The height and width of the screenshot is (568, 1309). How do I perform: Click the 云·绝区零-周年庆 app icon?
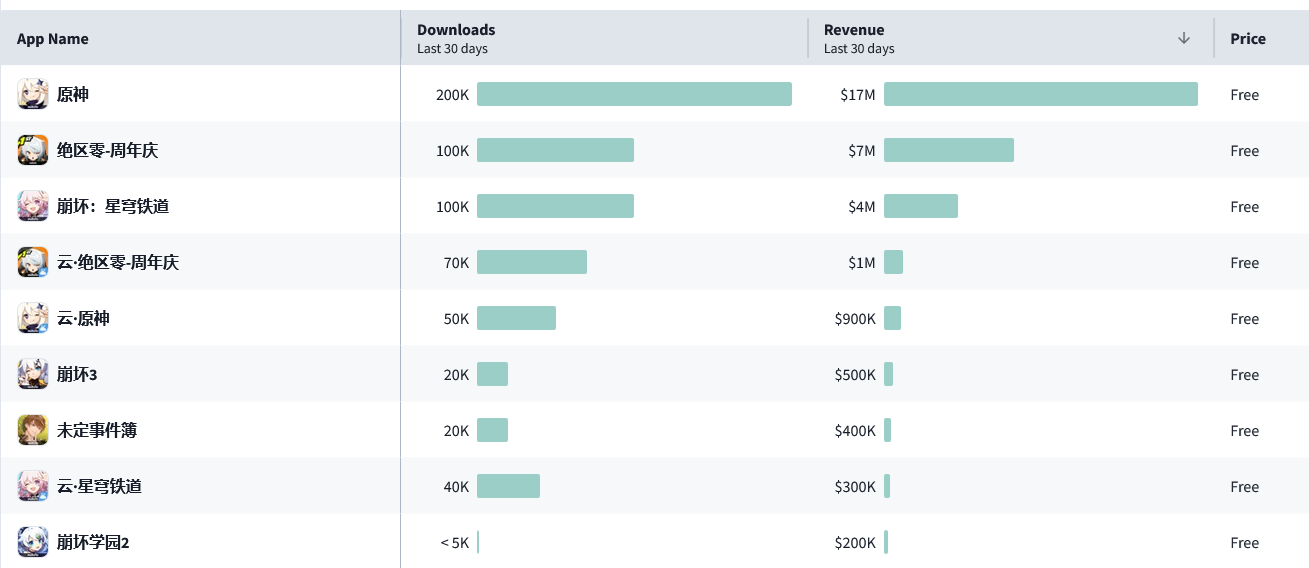pos(33,262)
